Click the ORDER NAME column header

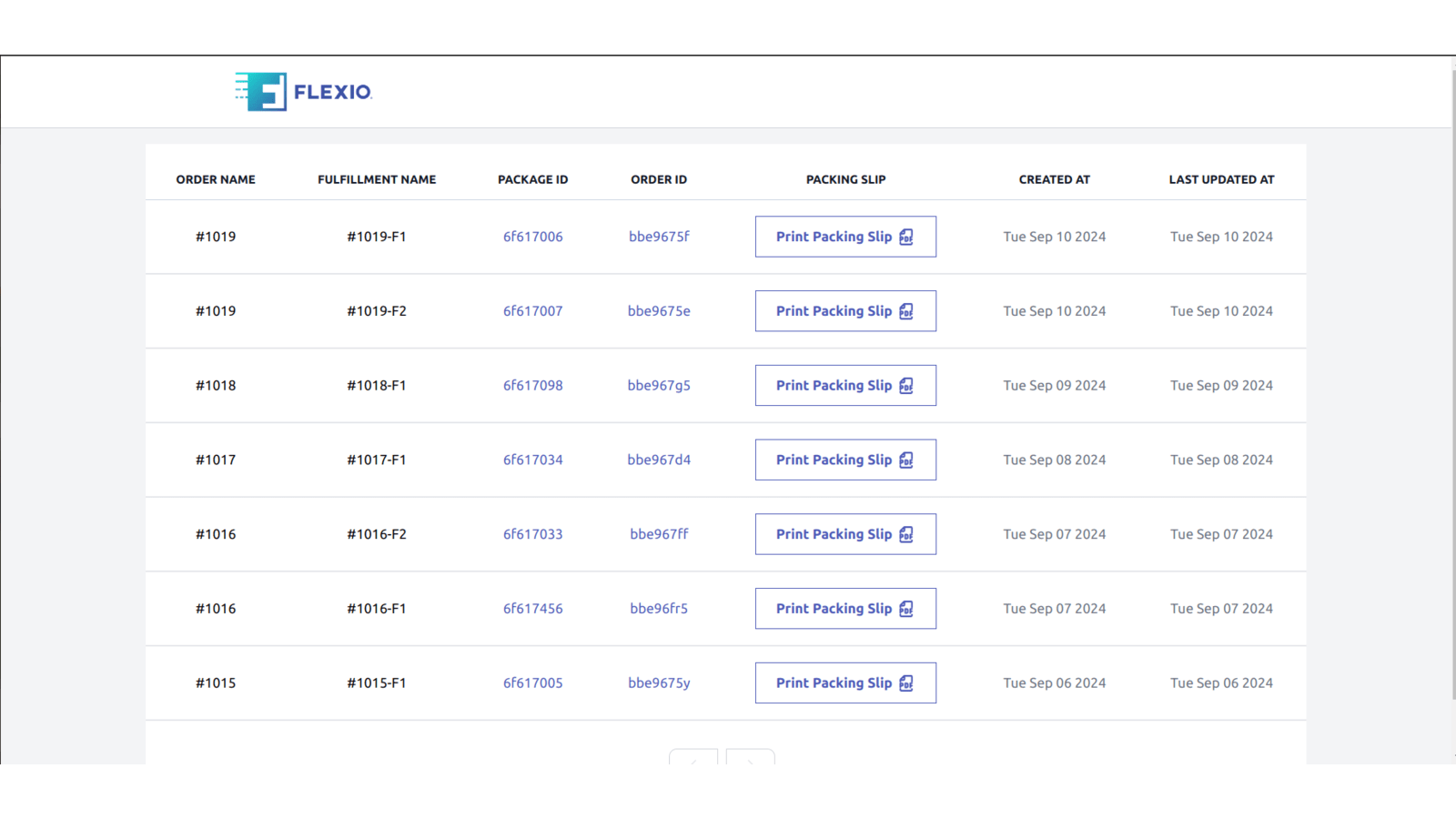[216, 179]
